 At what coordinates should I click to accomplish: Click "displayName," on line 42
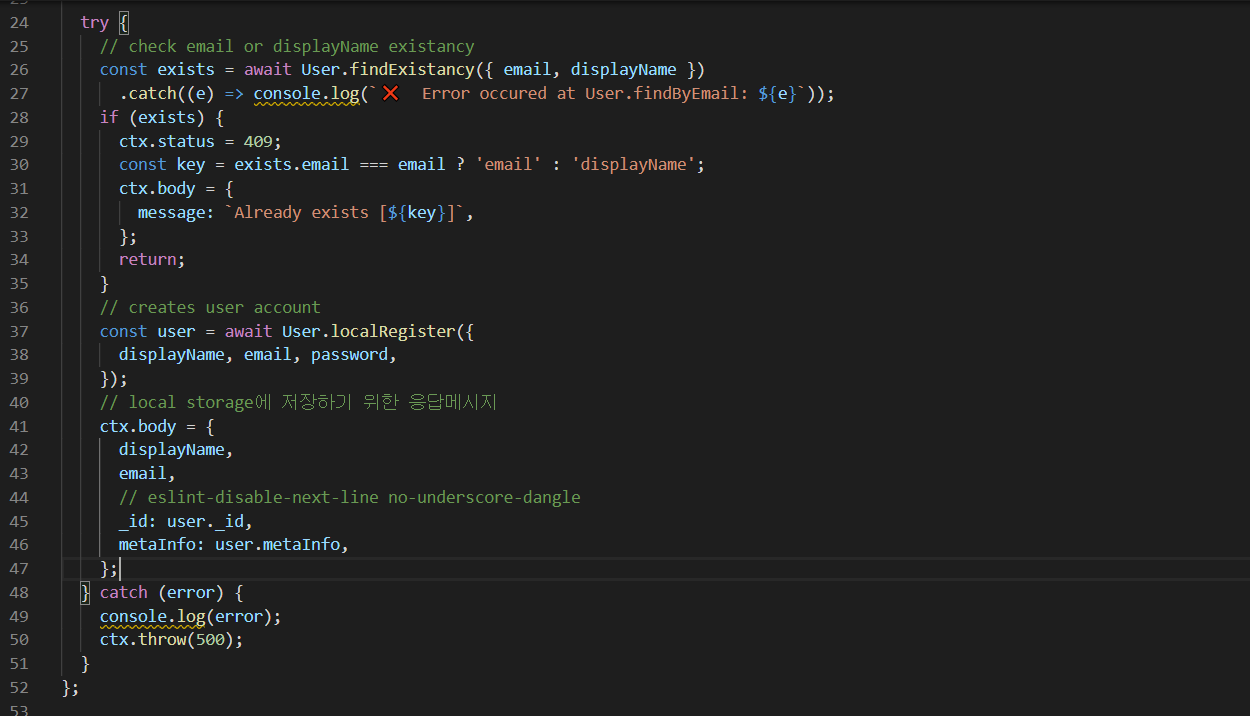pos(176,449)
